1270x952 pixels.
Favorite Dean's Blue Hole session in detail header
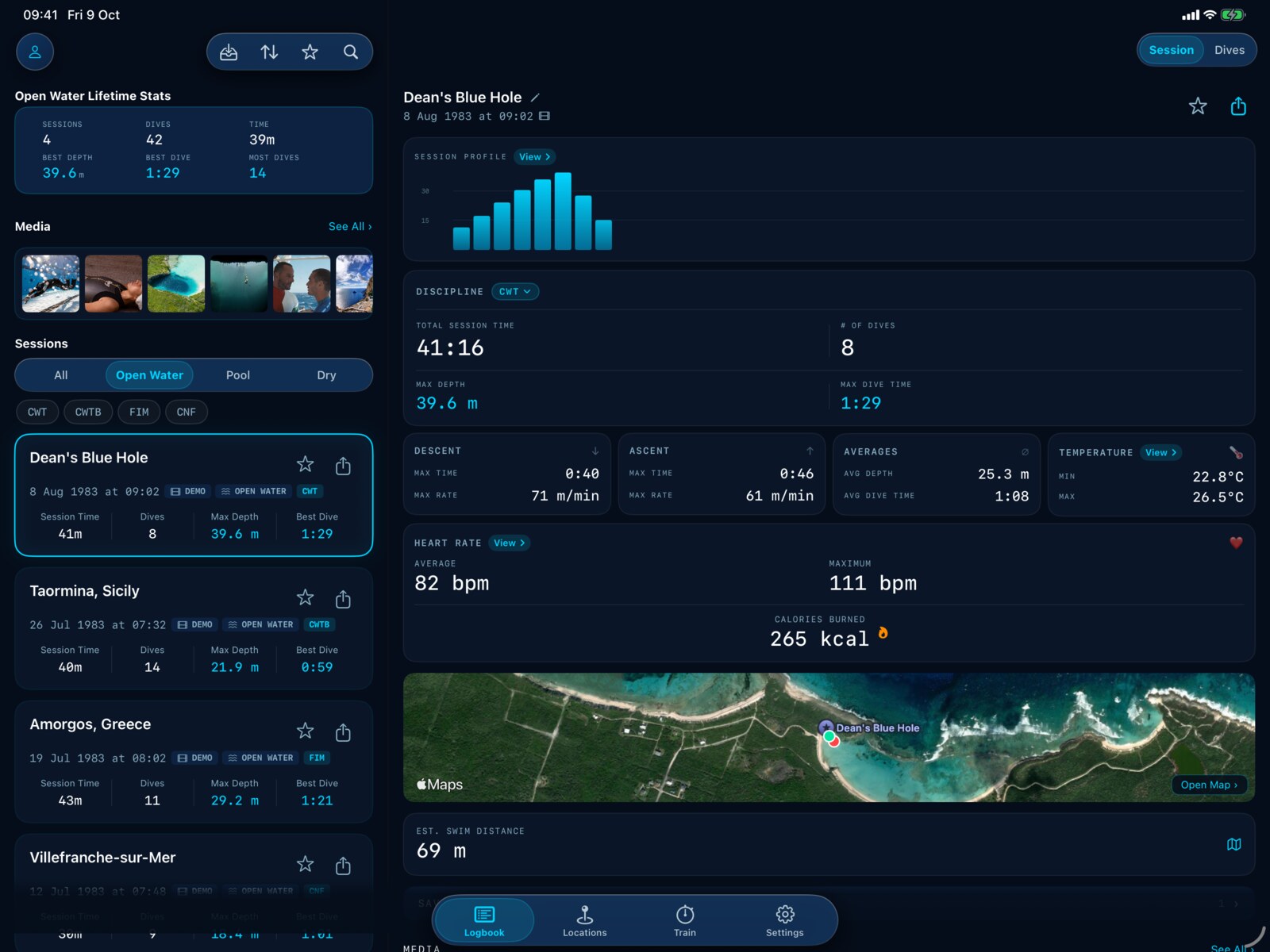point(1198,106)
